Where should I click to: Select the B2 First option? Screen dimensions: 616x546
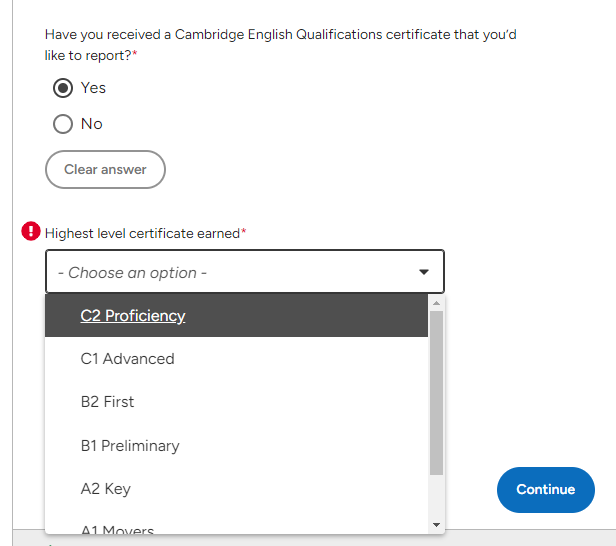[236, 402]
